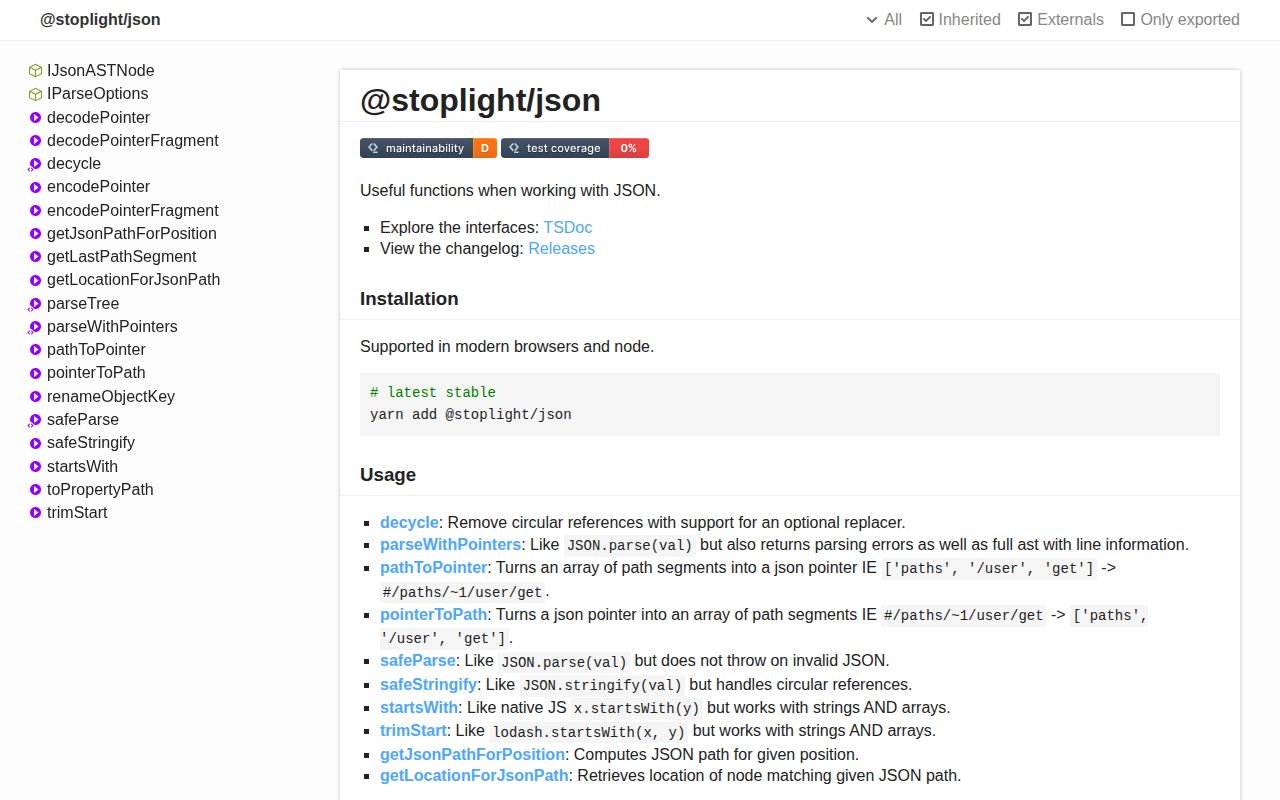Screen dimensions: 1280x800
Task: Open pointerToPath link in Usage list
Action: (433, 614)
